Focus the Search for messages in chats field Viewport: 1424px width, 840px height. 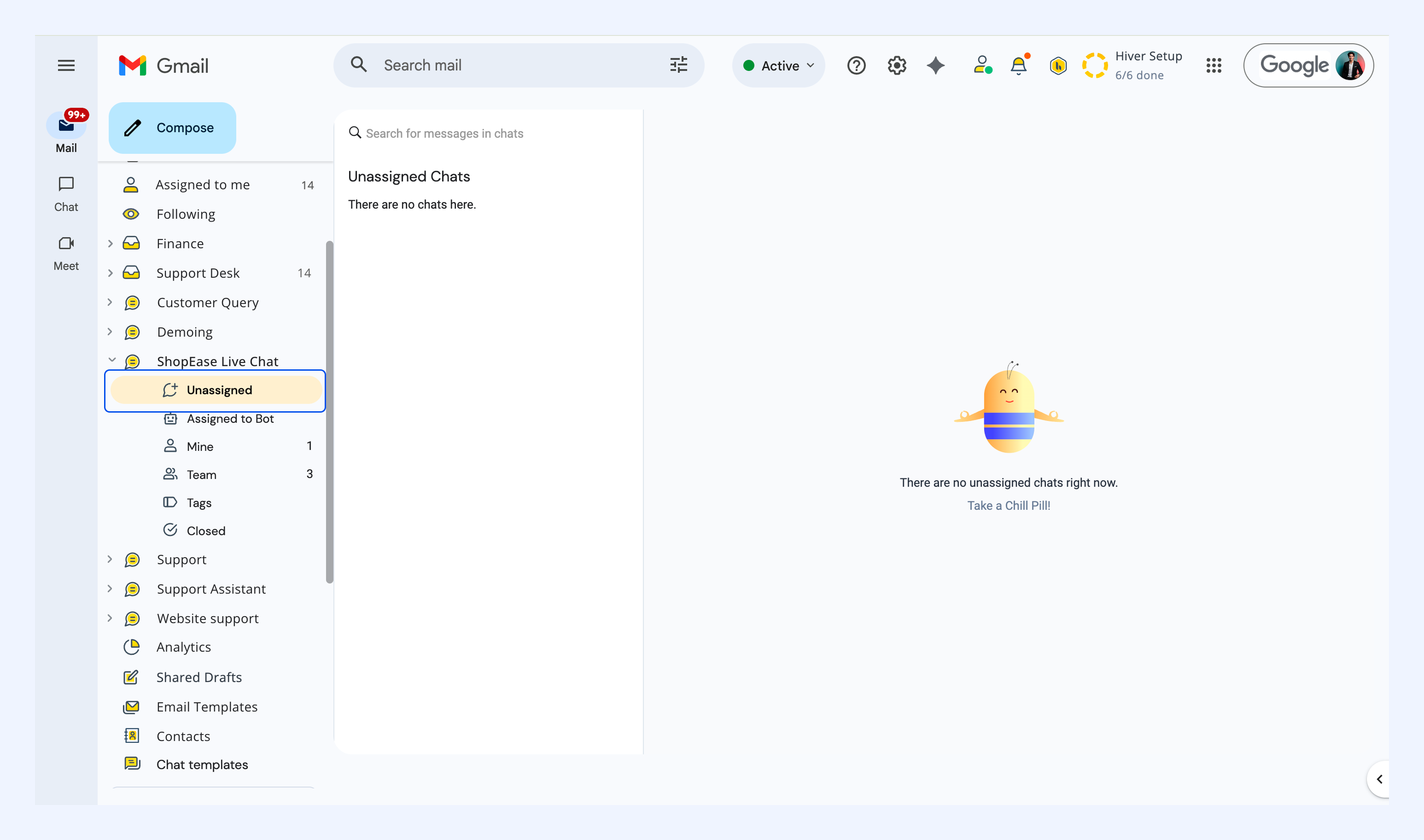[x=444, y=134]
